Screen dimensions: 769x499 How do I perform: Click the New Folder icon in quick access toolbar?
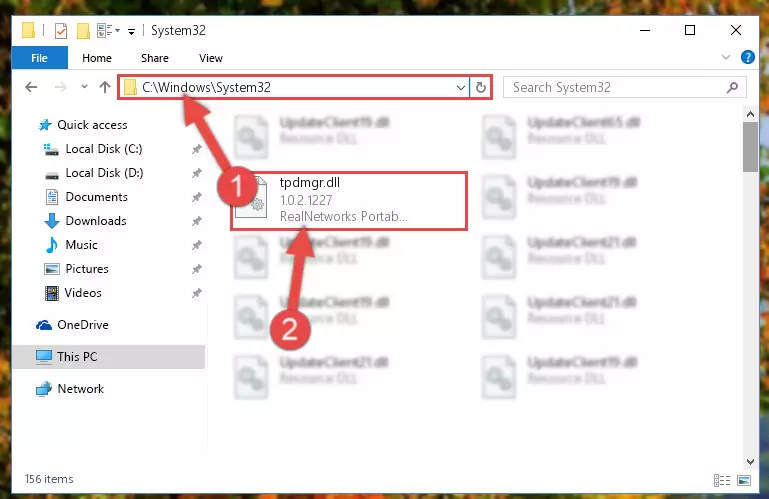tap(83, 31)
